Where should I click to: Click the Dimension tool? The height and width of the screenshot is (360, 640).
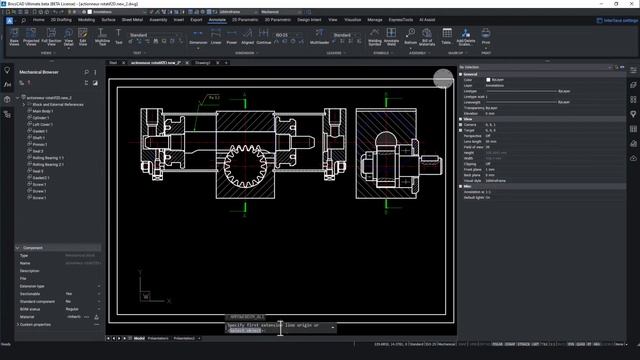tap(198, 37)
